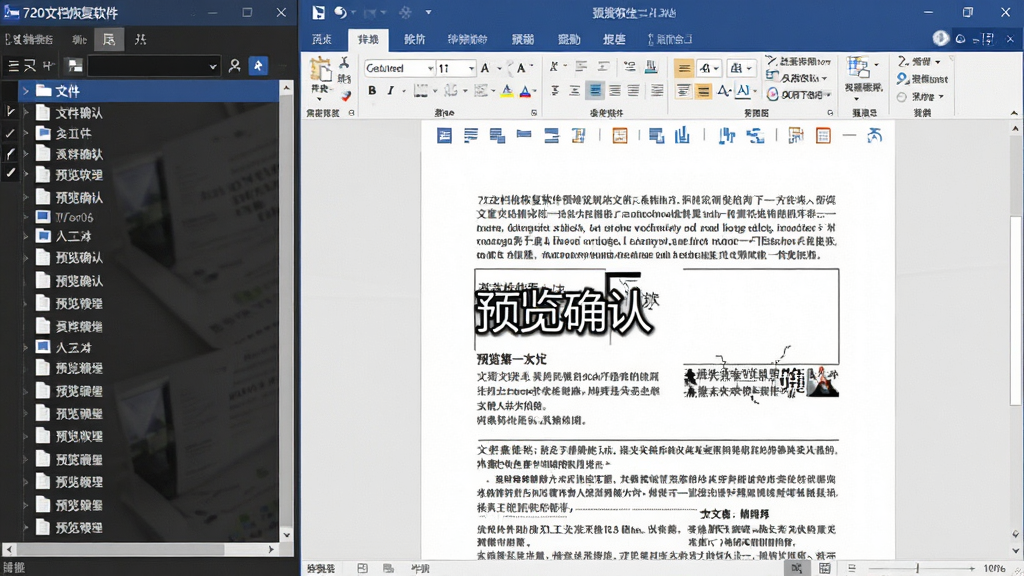Switch to the highlighted tab in the recovery window
This screenshot has height=576, width=1024.
pyautogui.click(x=108, y=39)
